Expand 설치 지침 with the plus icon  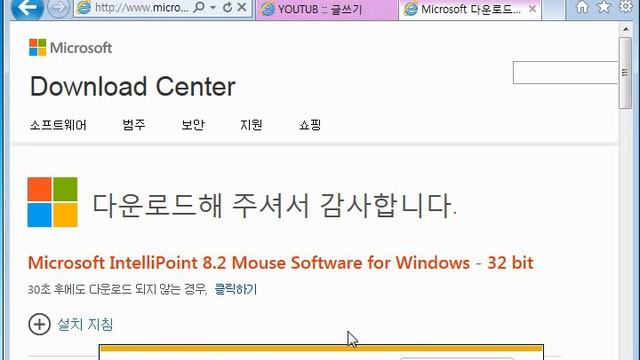[x=40, y=324]
